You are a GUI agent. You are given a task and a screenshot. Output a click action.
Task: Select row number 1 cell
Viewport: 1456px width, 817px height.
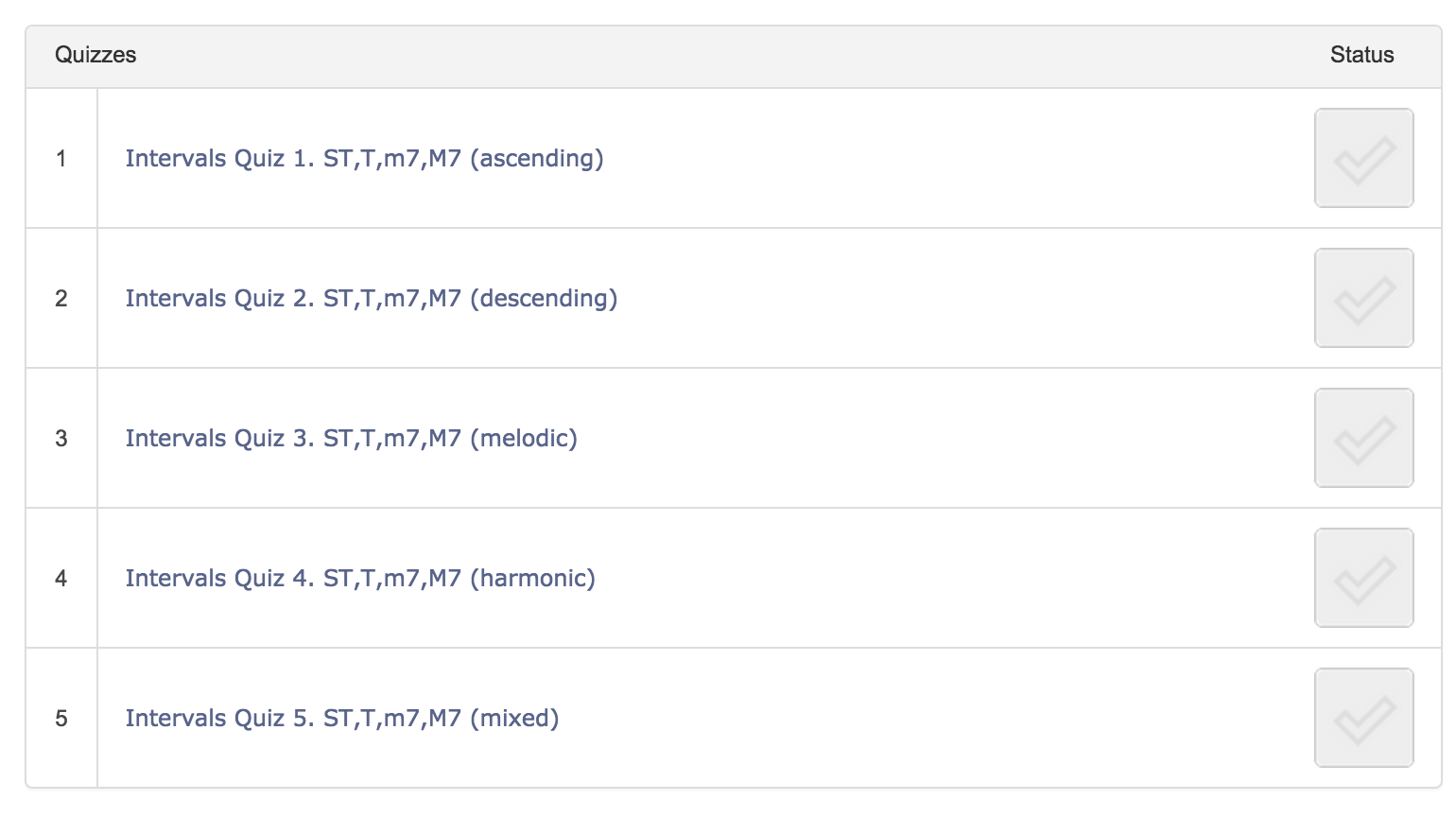[x=61, y=158]
